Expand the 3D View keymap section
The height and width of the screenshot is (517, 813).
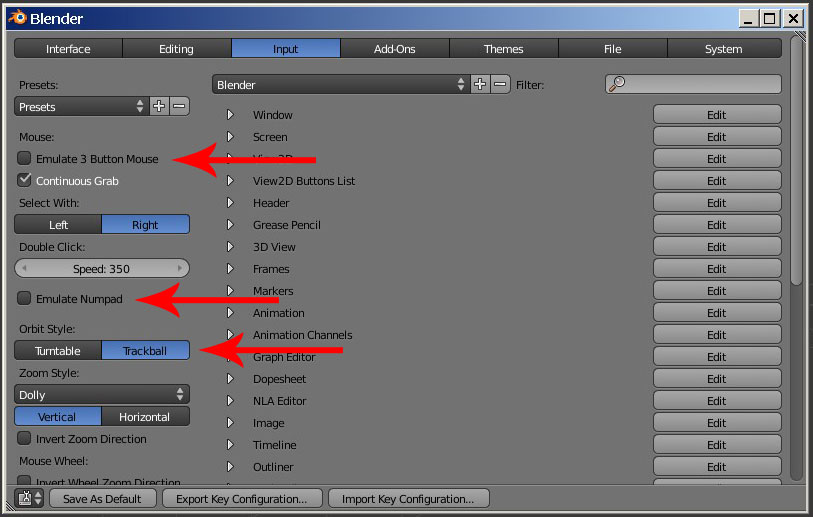pyautogui.click(x=230, y=247)
